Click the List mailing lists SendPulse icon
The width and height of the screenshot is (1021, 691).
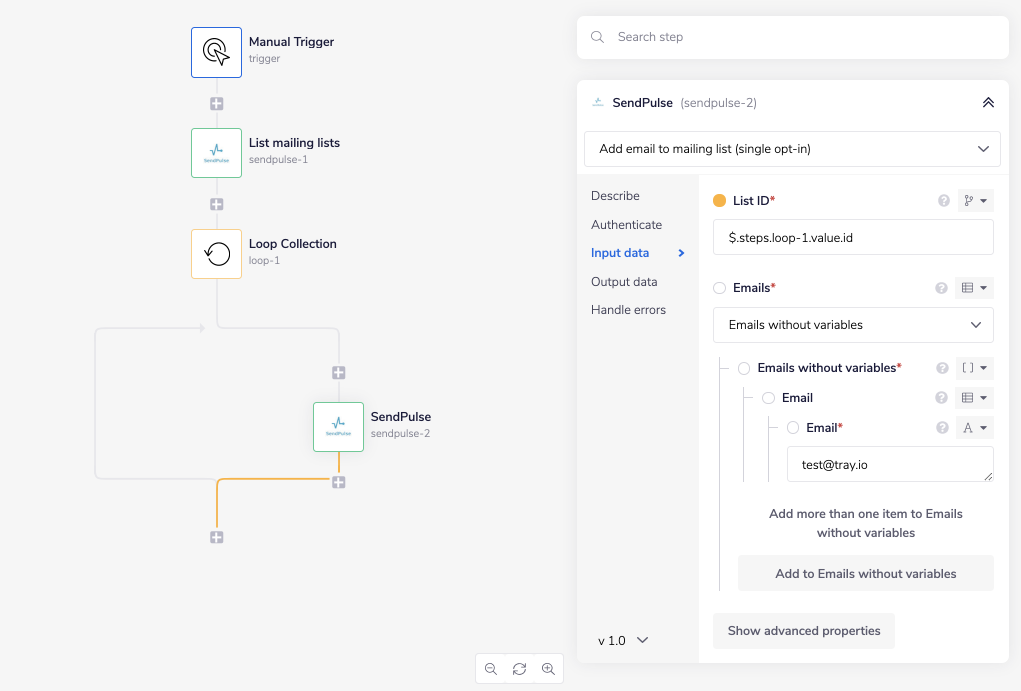point(216,153)
